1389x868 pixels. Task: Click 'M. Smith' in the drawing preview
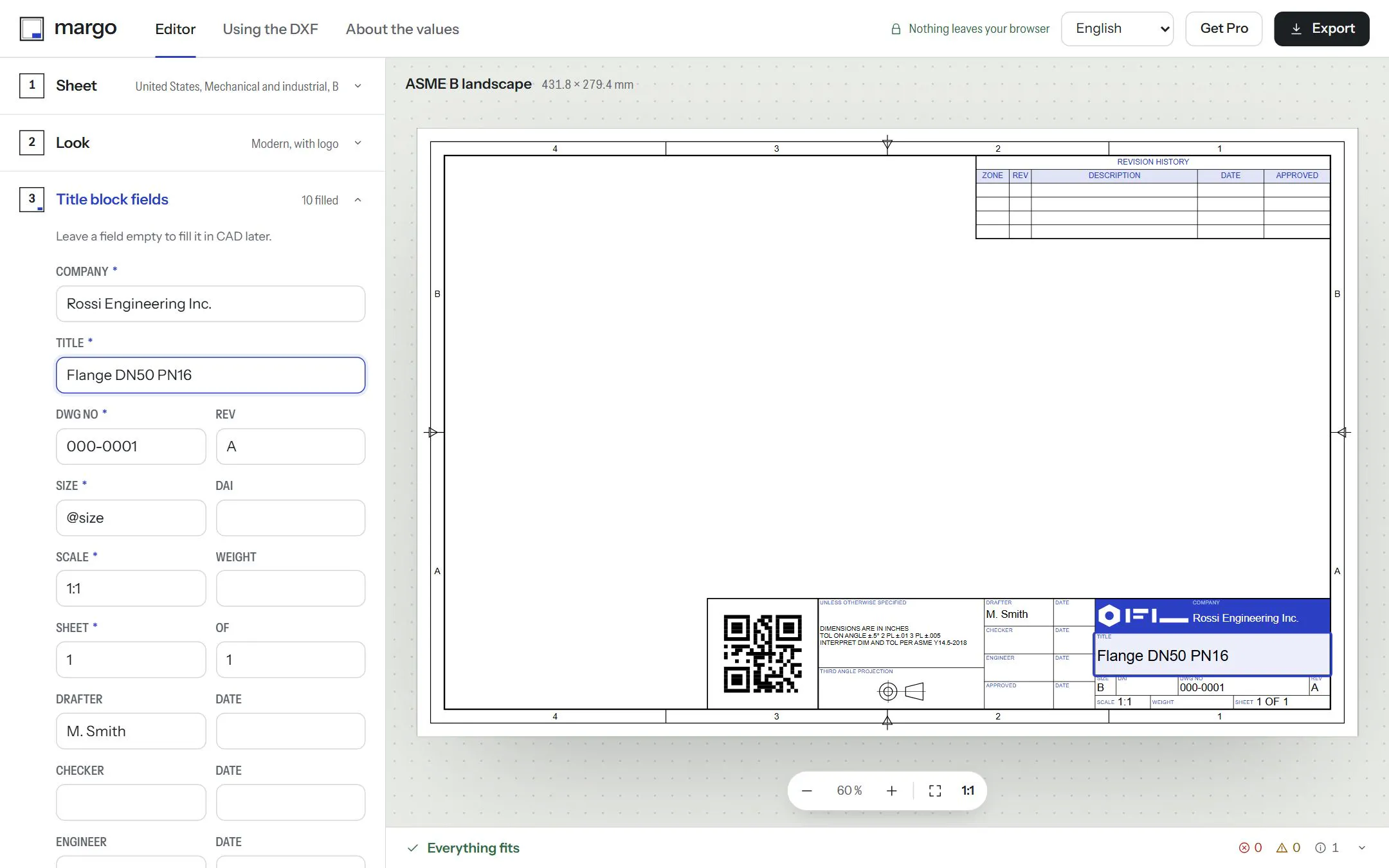tap(1007, 615)
